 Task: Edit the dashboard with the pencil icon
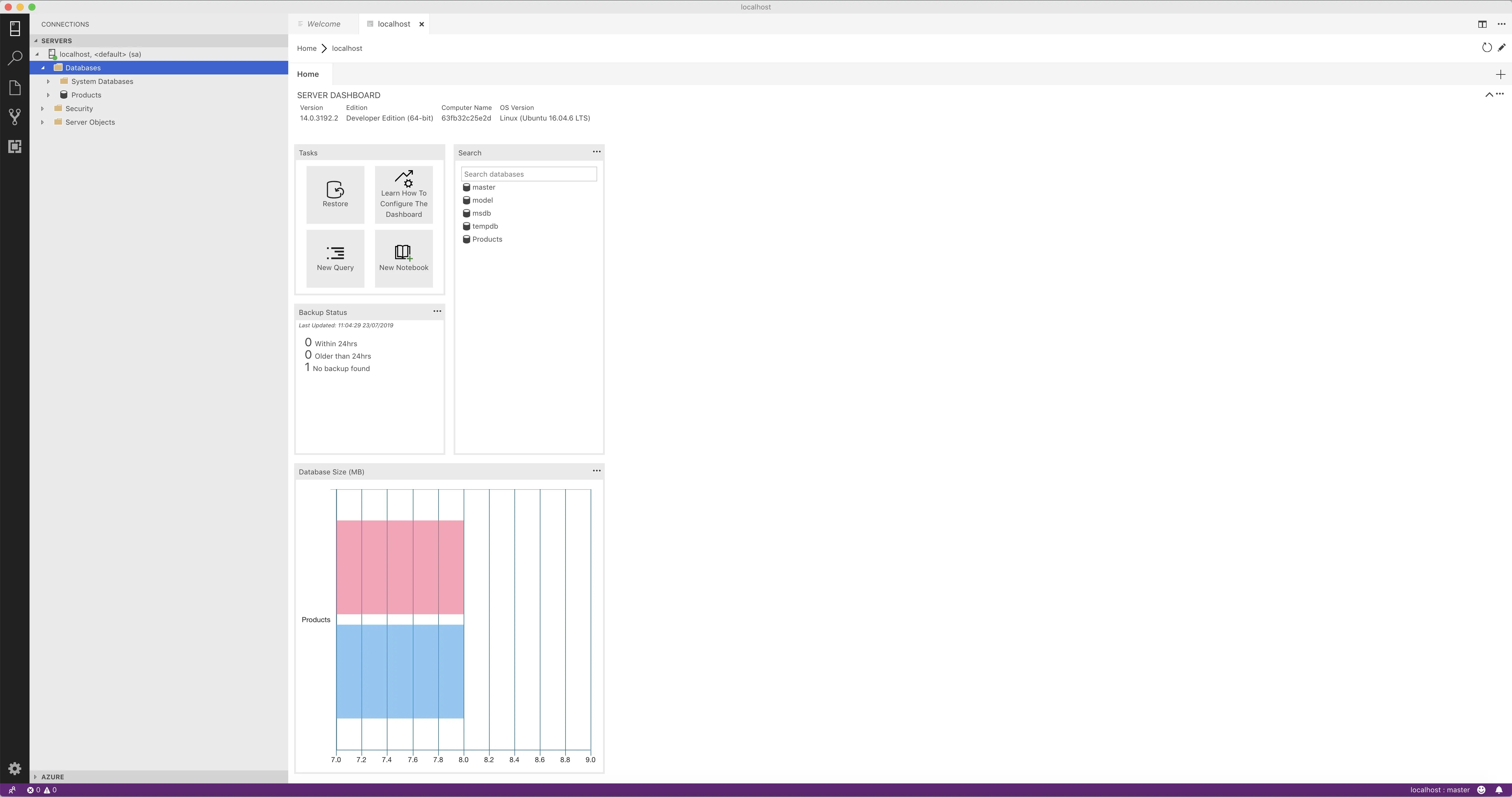click(1501, 48)
